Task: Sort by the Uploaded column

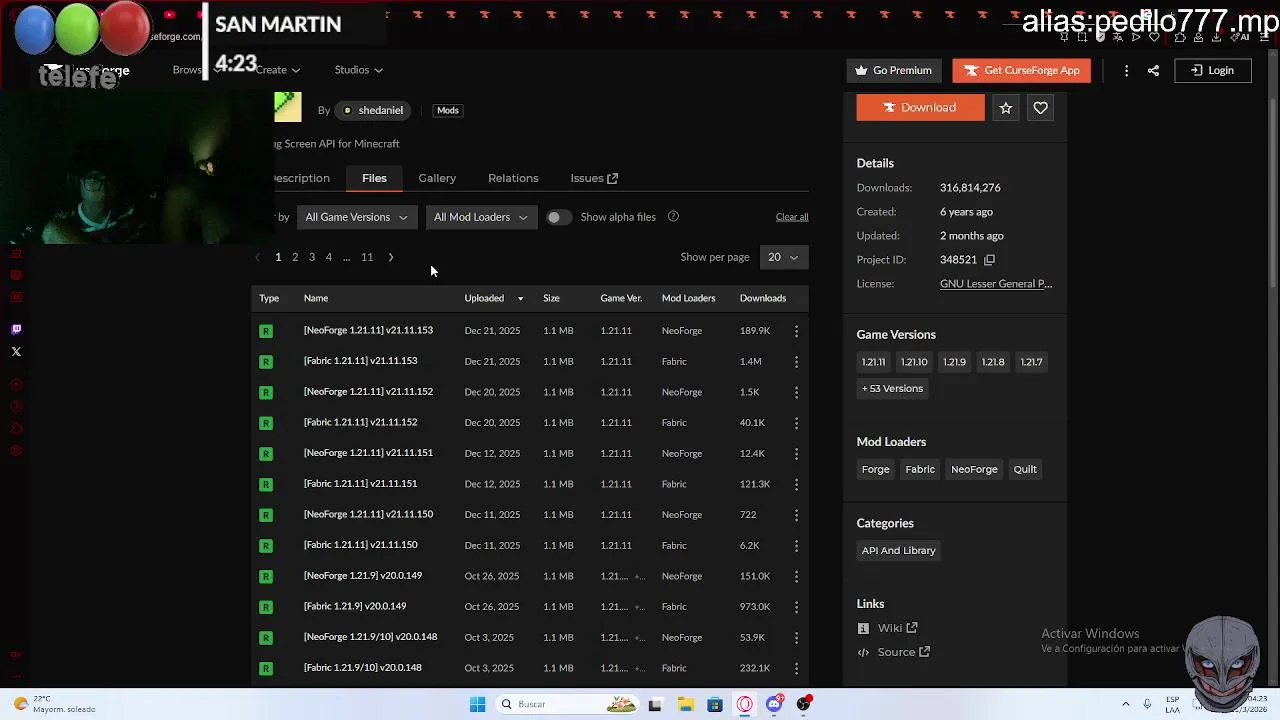Action: tap(493, 298)
